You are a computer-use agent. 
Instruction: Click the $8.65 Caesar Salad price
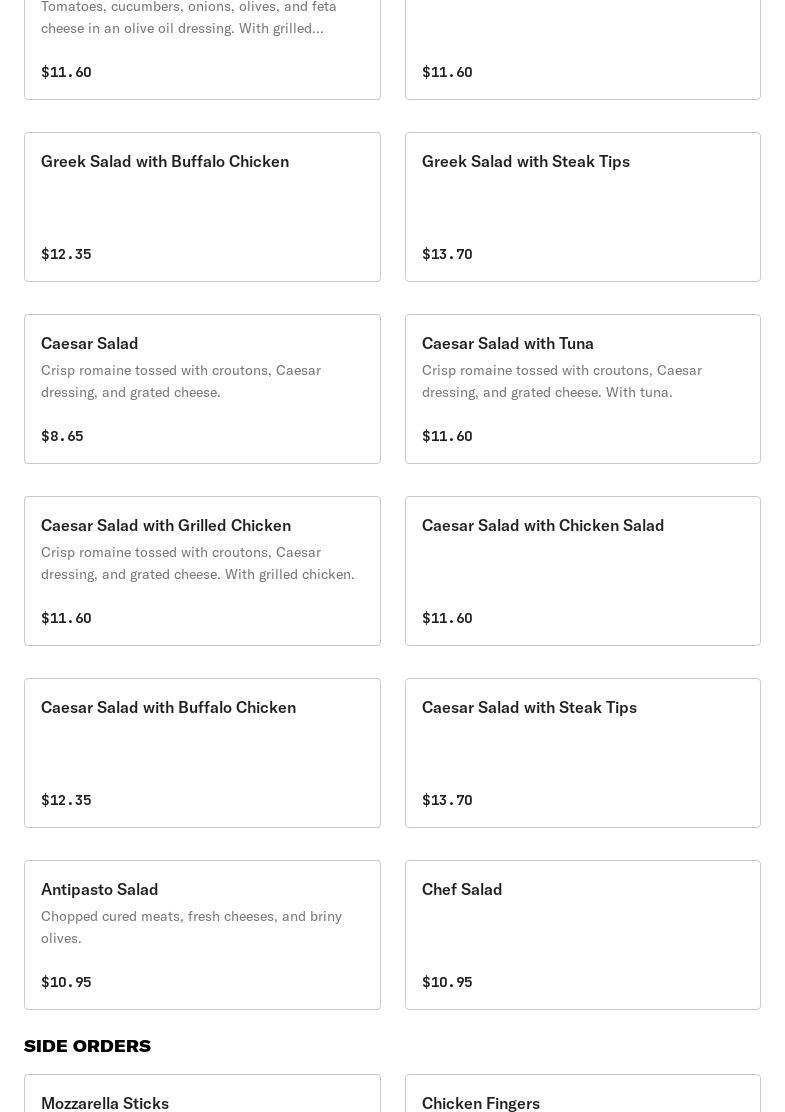[x=62, y=435]
